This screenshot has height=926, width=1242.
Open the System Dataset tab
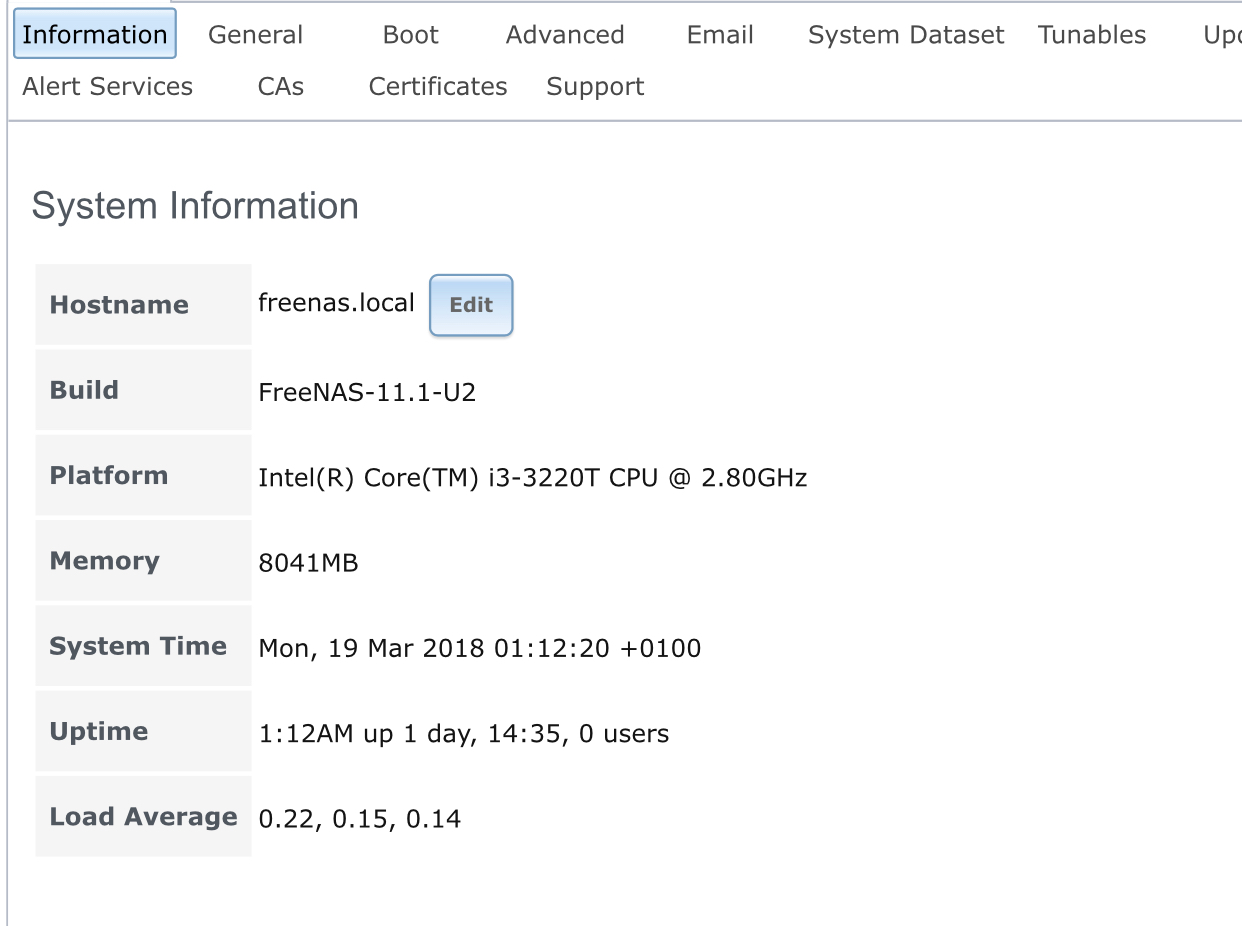pyautogui.click(x=906, y=35)
